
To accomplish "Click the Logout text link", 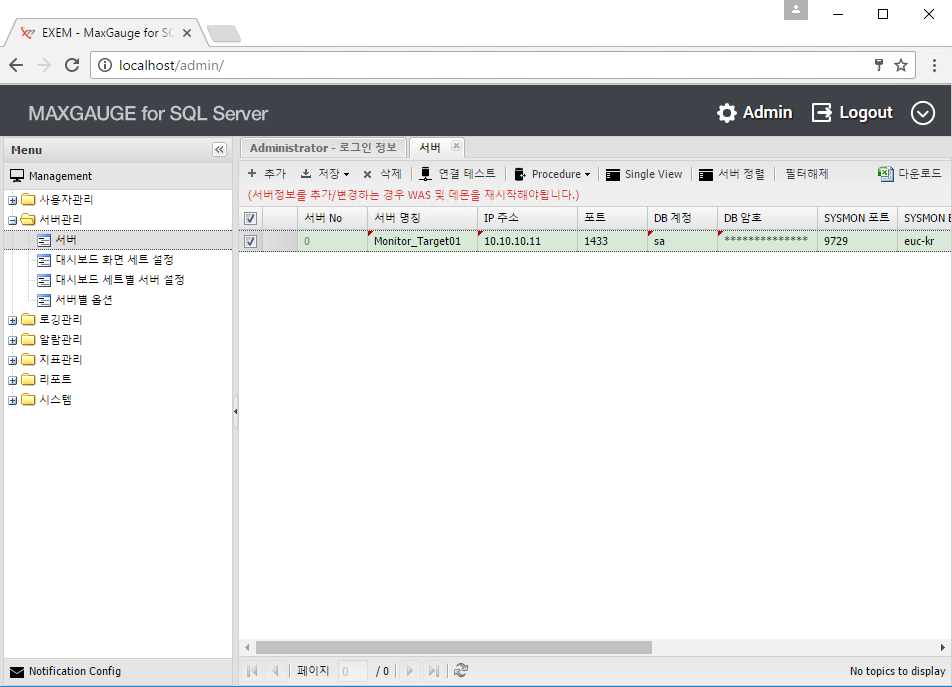I will [x=866, y=113].
